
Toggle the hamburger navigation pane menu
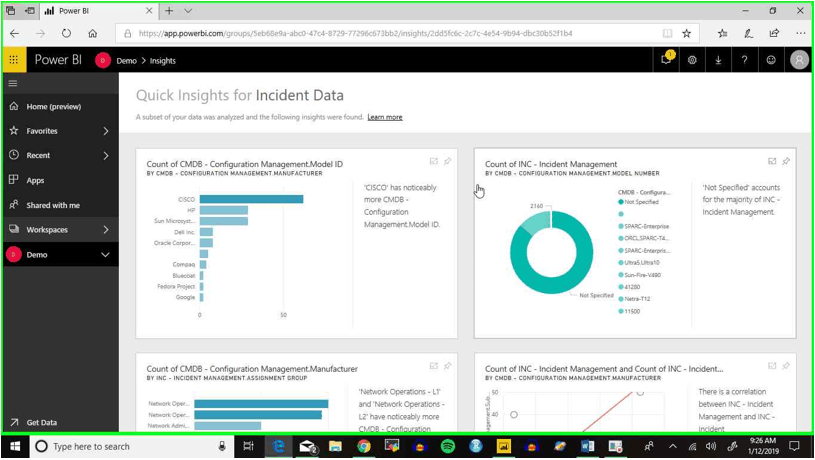13,83
